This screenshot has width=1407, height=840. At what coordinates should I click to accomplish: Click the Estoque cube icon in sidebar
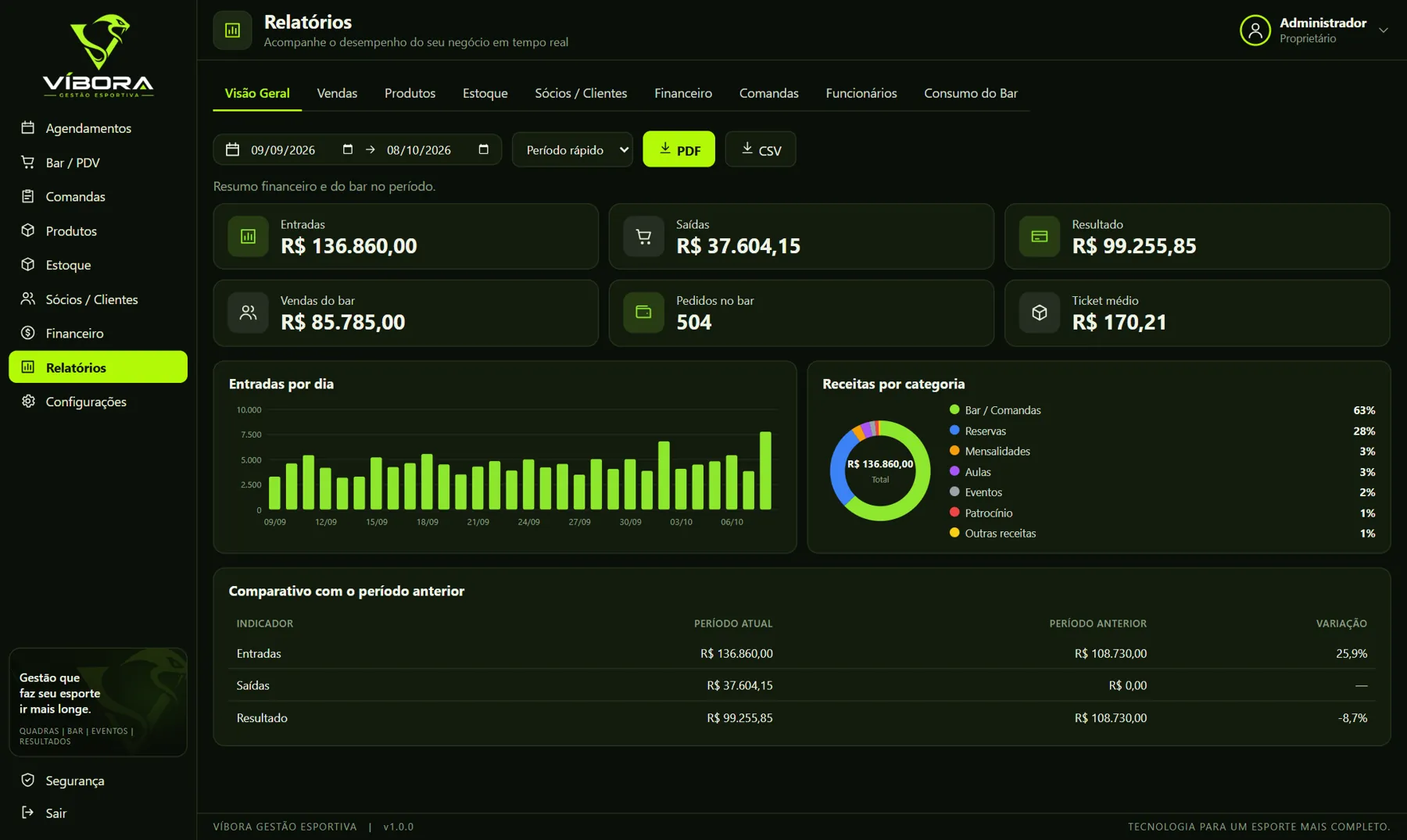pyautogui.click(x=28, y=264)
